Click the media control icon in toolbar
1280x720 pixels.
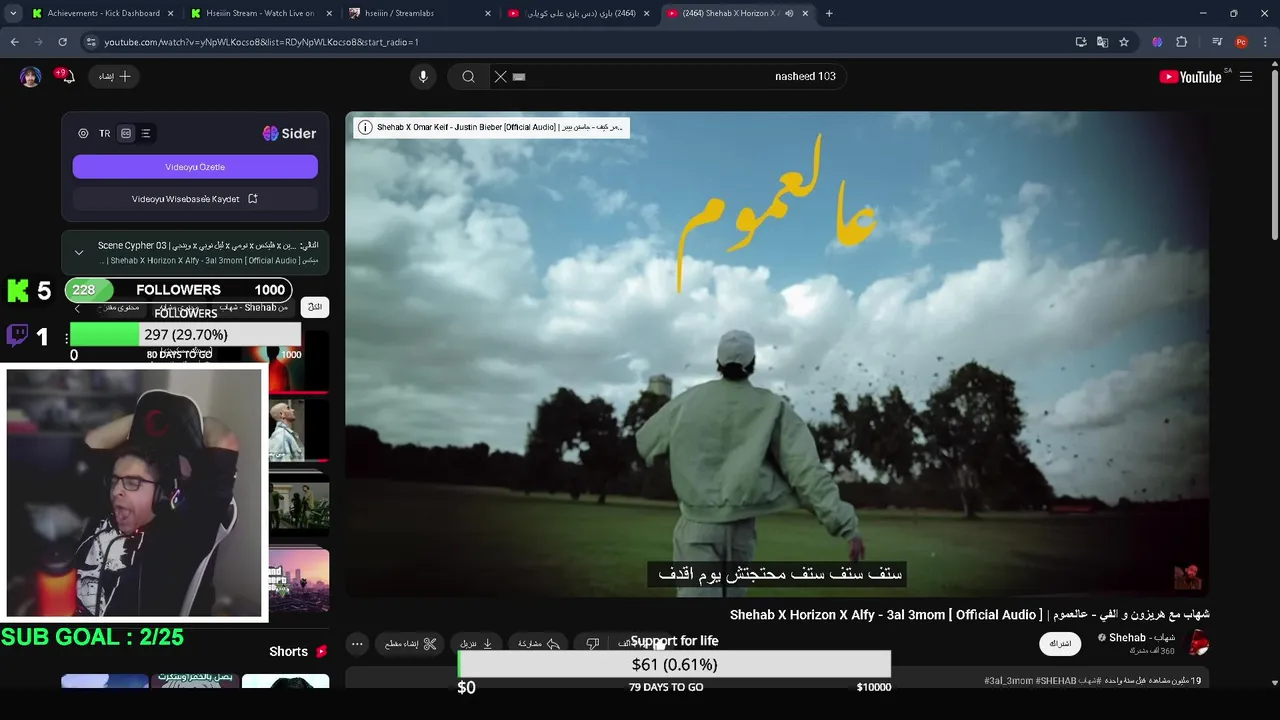coord(1217,42)
